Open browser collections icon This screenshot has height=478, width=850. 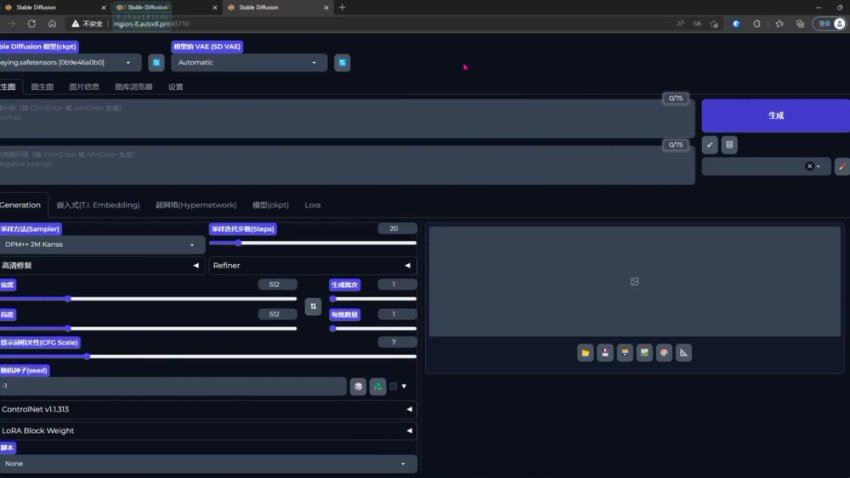pos(800,24)
